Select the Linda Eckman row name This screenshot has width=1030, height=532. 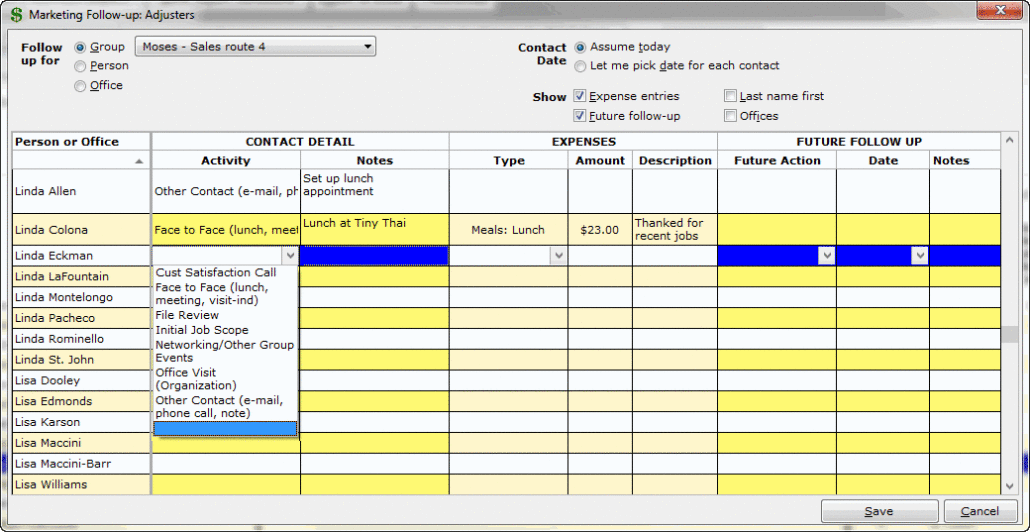(x=53, y=255)
